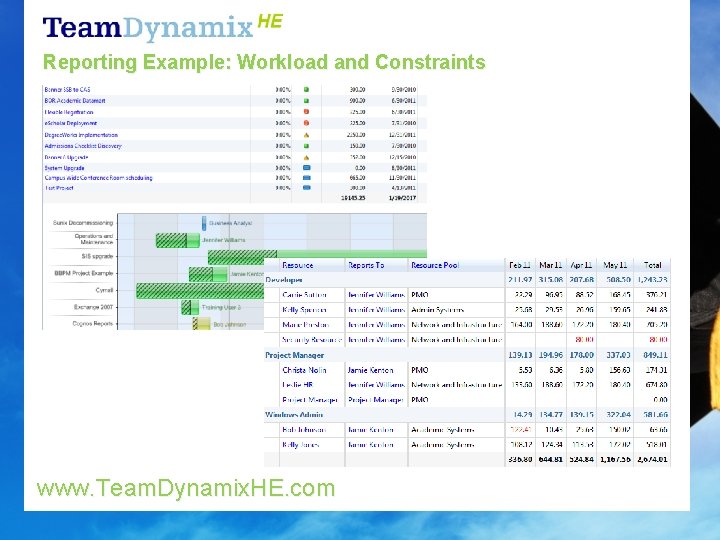Click red status icon in eScholar Deployment row
The height and width of the screenshot is (540, 720).
pos(307,123)
